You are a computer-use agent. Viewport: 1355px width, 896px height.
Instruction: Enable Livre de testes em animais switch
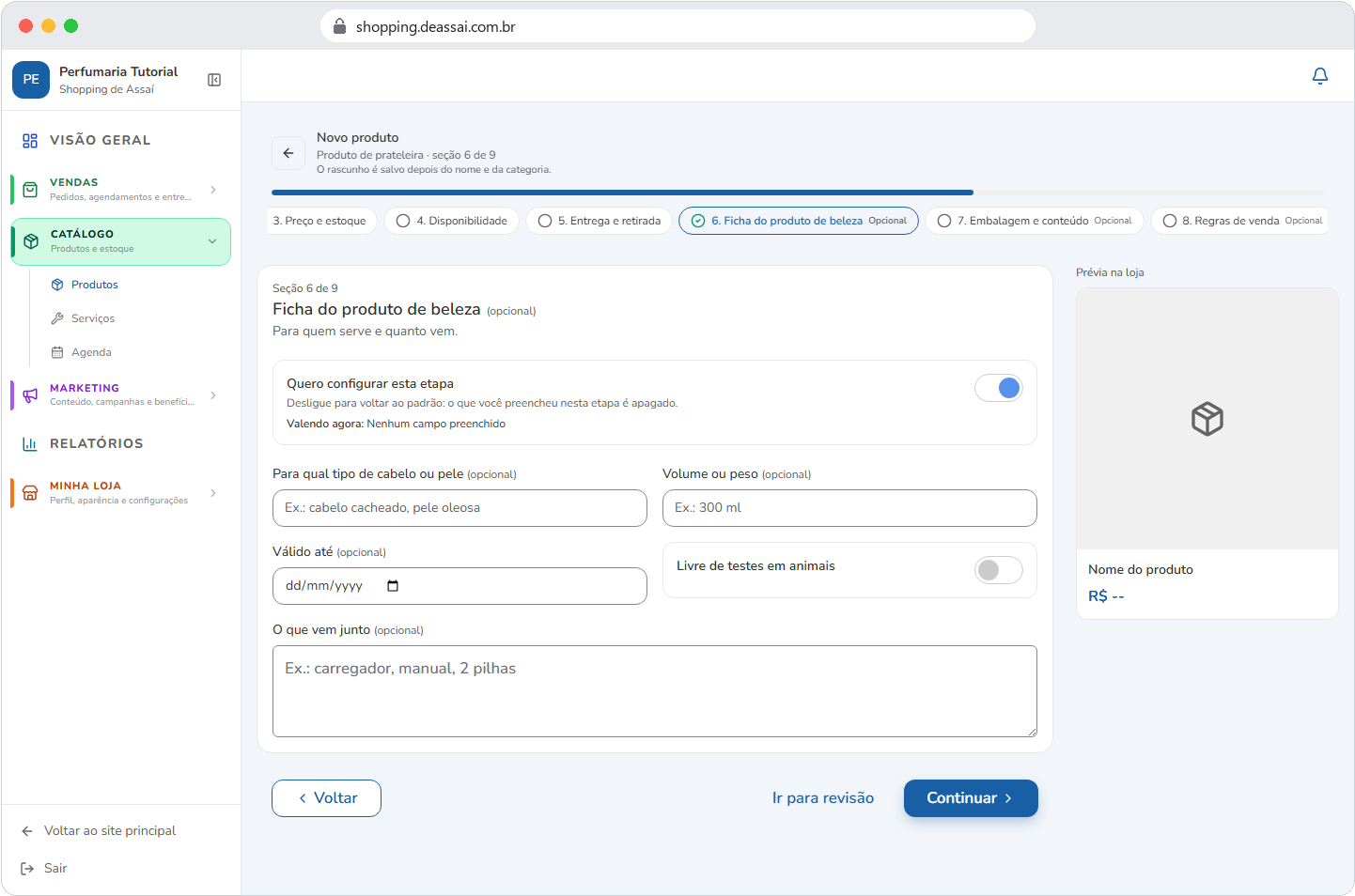[998, 570]
